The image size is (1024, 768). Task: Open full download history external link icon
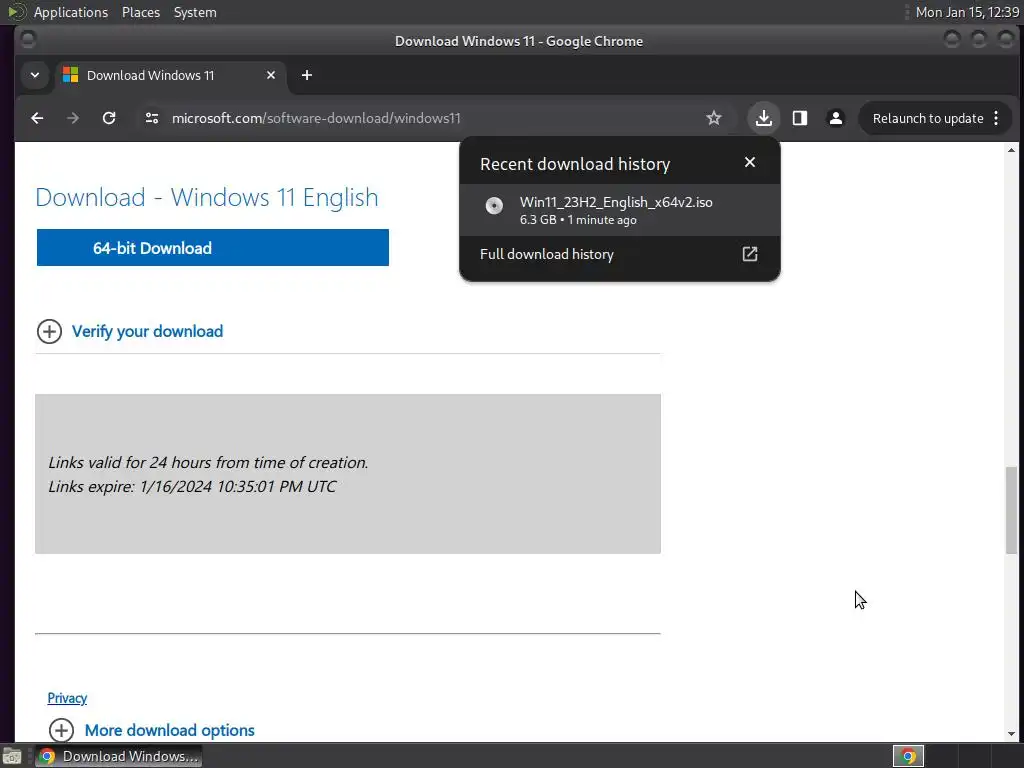(750, 254)
